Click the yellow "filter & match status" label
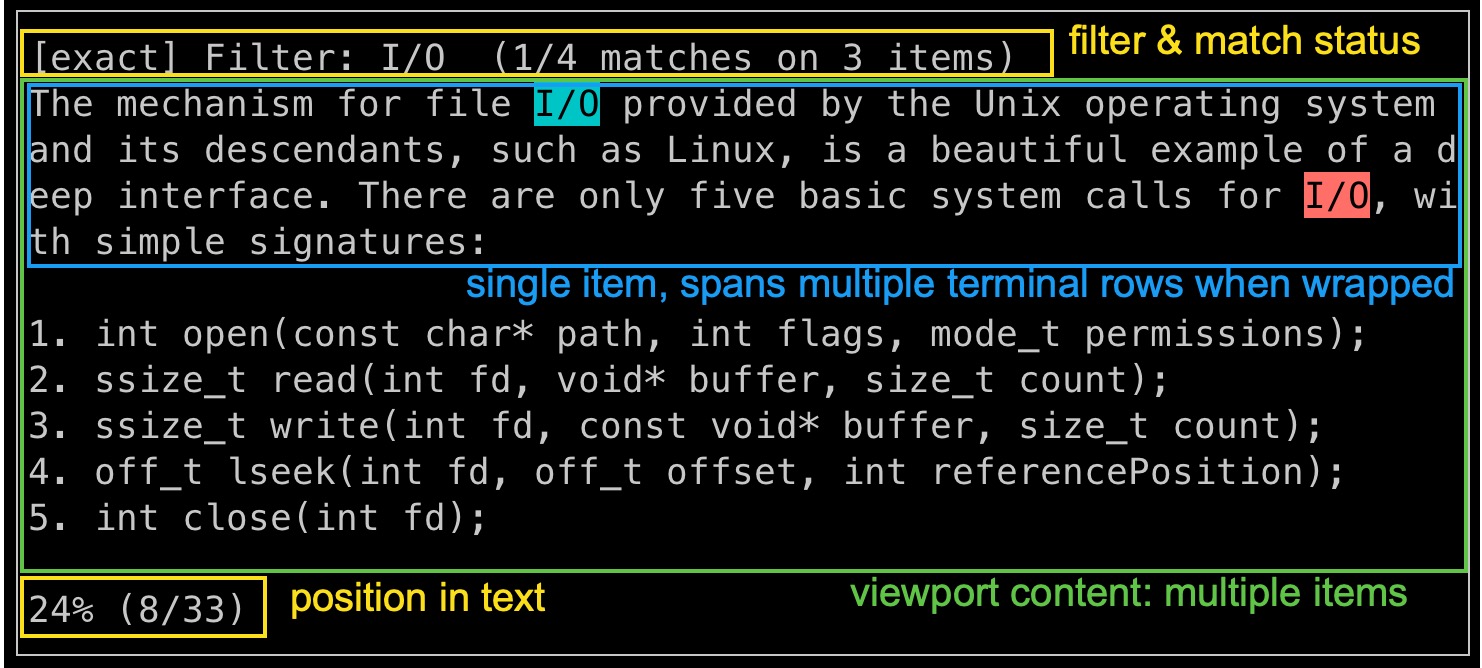1482x668 pixels. coord(1244,42)
